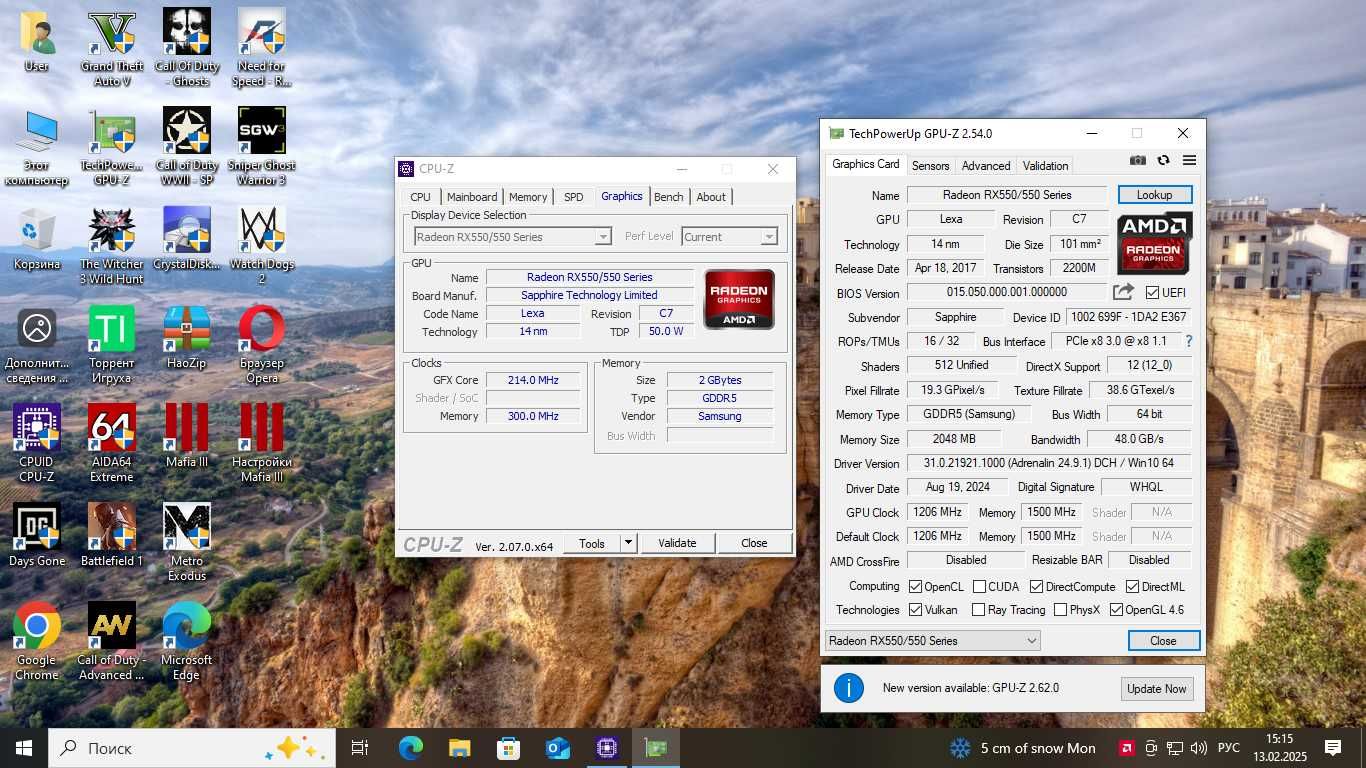Open the Windows Start menu

pyautogui.click(x=24, y=748)
